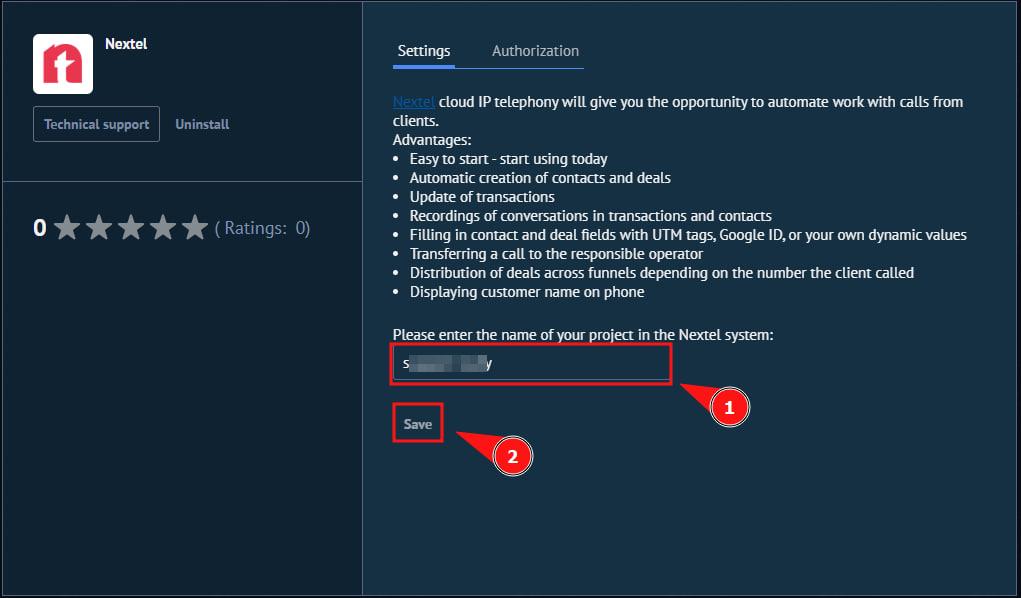1021x598 pixels.
Task: Open the Nextel hyperlink in the description
Action: (x=413, y=102)
